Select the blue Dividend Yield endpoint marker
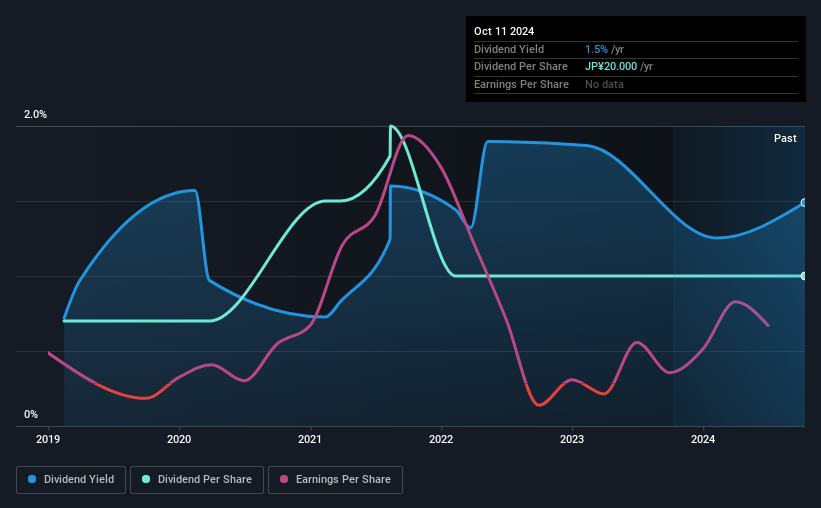 point(804,203)
